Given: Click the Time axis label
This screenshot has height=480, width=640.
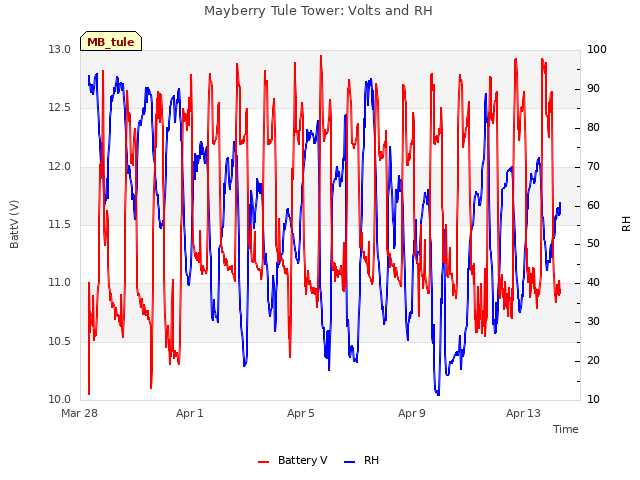Looking at the screenshot, I should click(566, 429).
